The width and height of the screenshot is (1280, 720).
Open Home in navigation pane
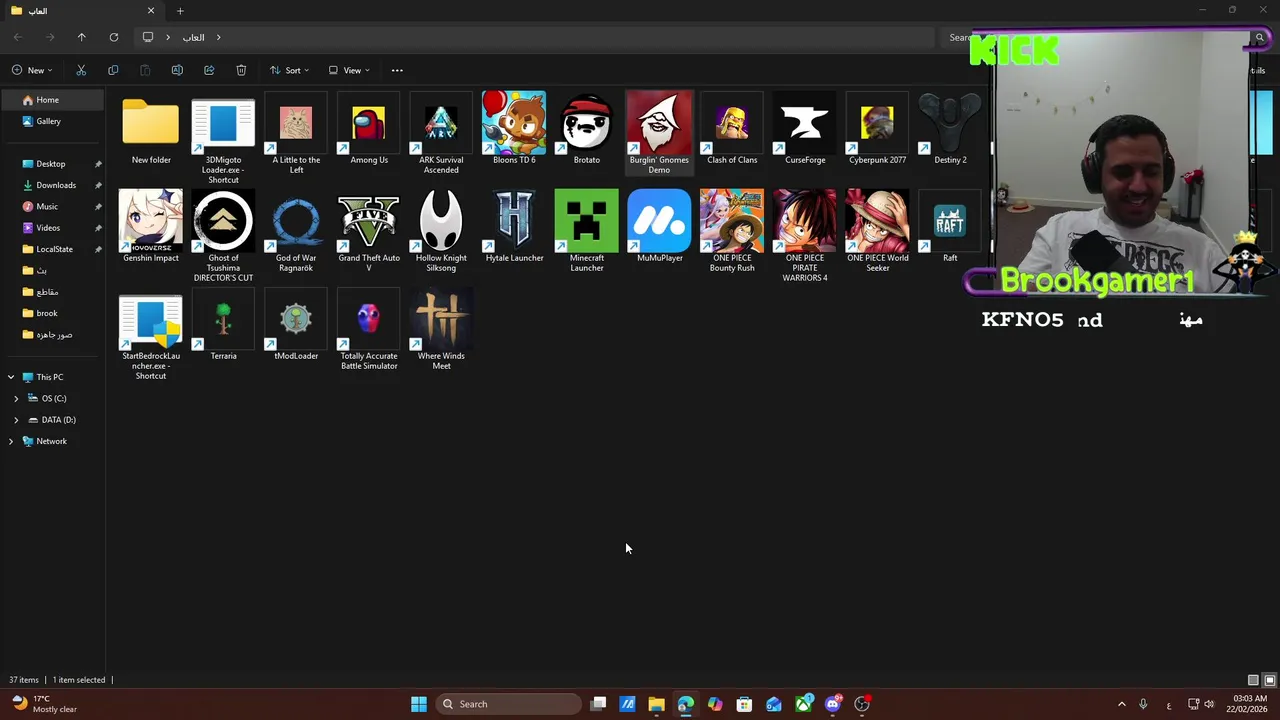[x=52, y=100]
